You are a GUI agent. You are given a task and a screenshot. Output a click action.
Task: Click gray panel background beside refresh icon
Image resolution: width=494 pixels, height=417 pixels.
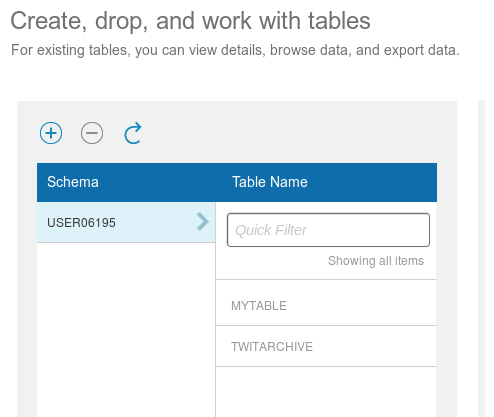pos(283,133)
